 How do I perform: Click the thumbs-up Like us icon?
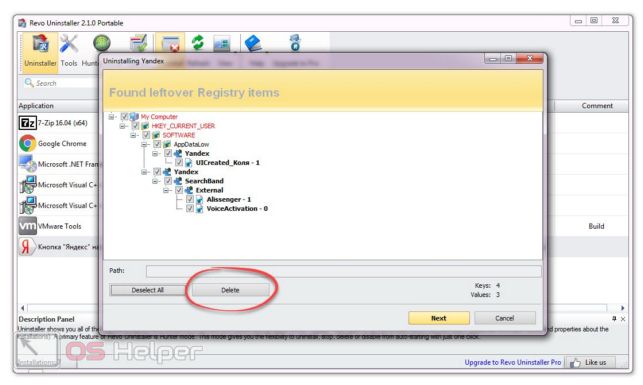tap(575, 363)
